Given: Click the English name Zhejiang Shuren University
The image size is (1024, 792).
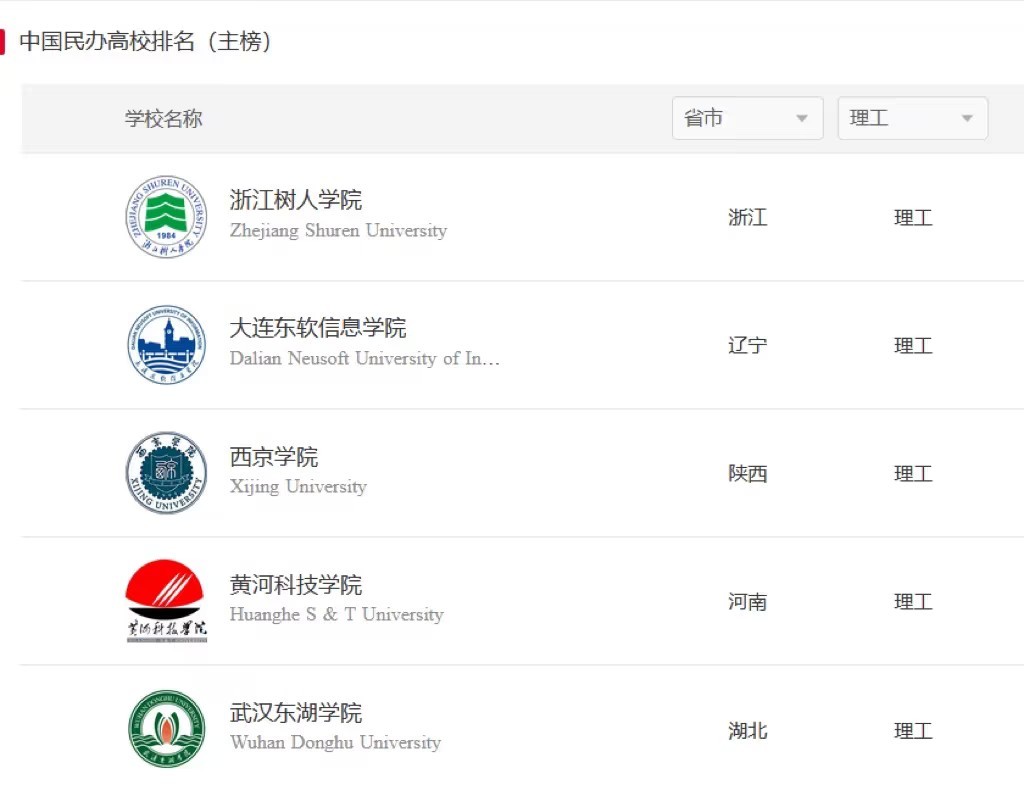Looking at the screenshot, I should 338,231.
